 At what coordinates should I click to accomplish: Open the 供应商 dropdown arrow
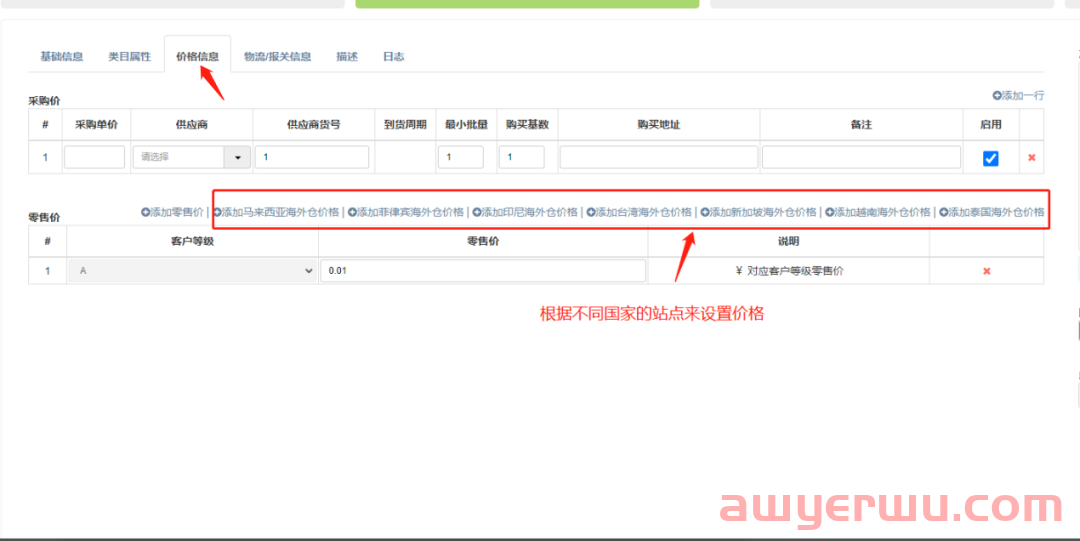tap(238, 158)
